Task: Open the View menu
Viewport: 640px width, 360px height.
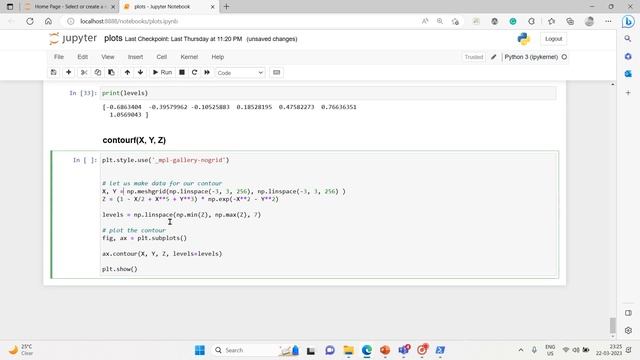Action: [108, 57]
